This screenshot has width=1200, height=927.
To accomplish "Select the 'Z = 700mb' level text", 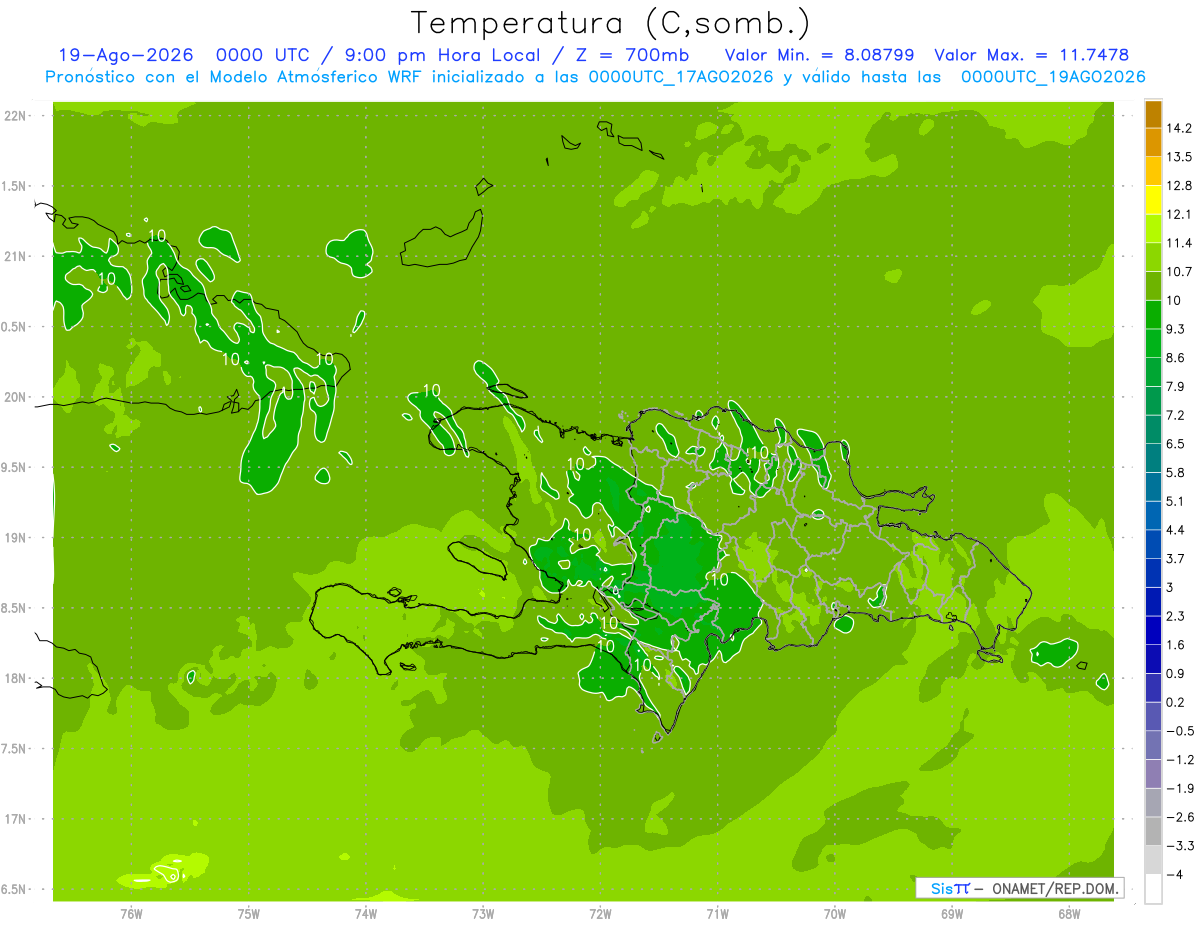I will pyautogui.click(x=632, y=55).
